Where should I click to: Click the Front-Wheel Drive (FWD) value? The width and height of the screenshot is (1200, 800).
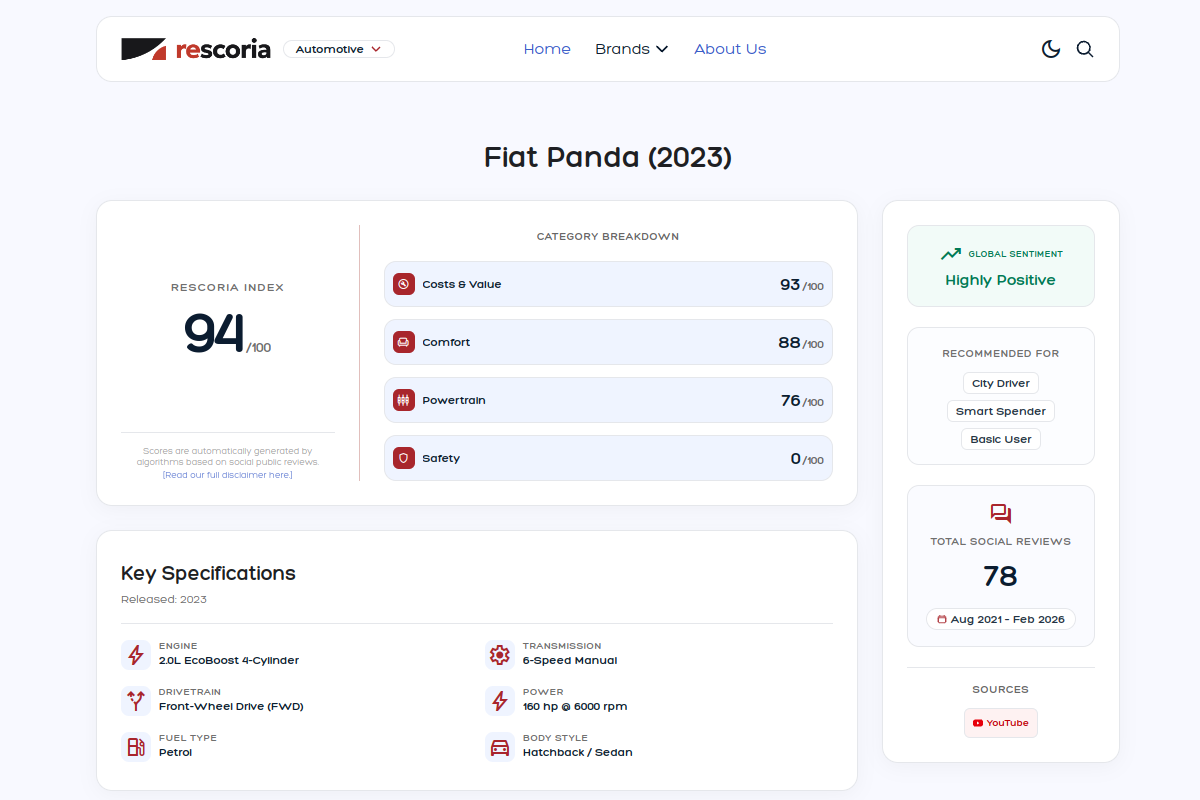(x=231, y=706)
